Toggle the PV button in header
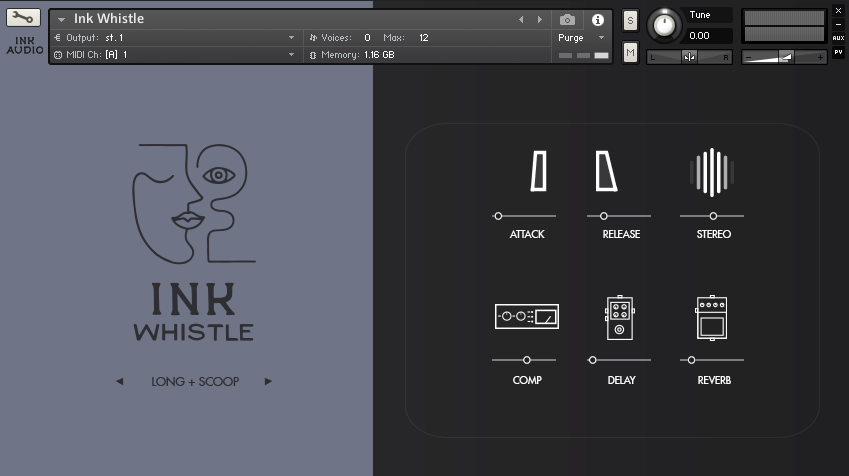 click(838, 52)
